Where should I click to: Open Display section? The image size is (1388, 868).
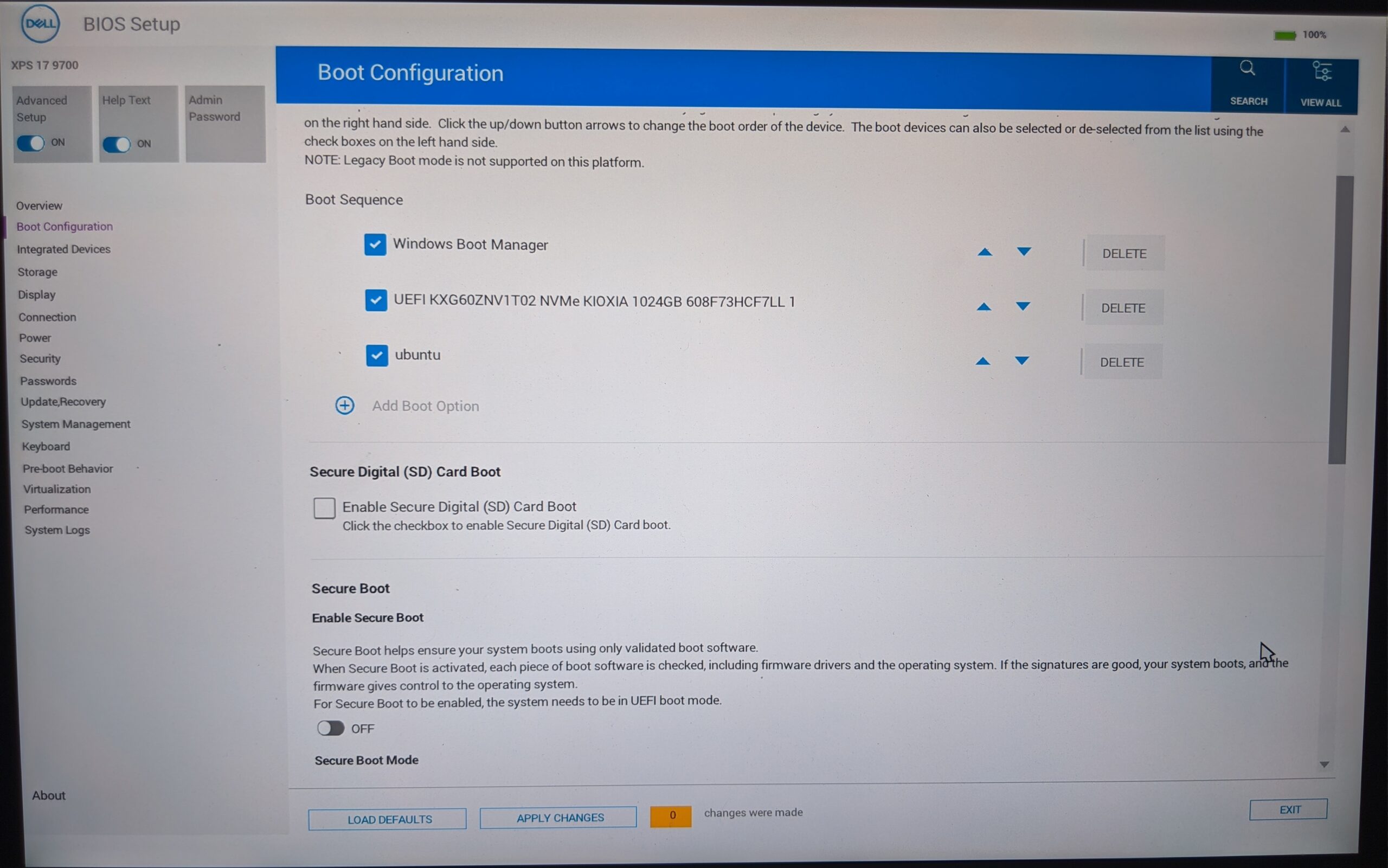click(37, 294)
